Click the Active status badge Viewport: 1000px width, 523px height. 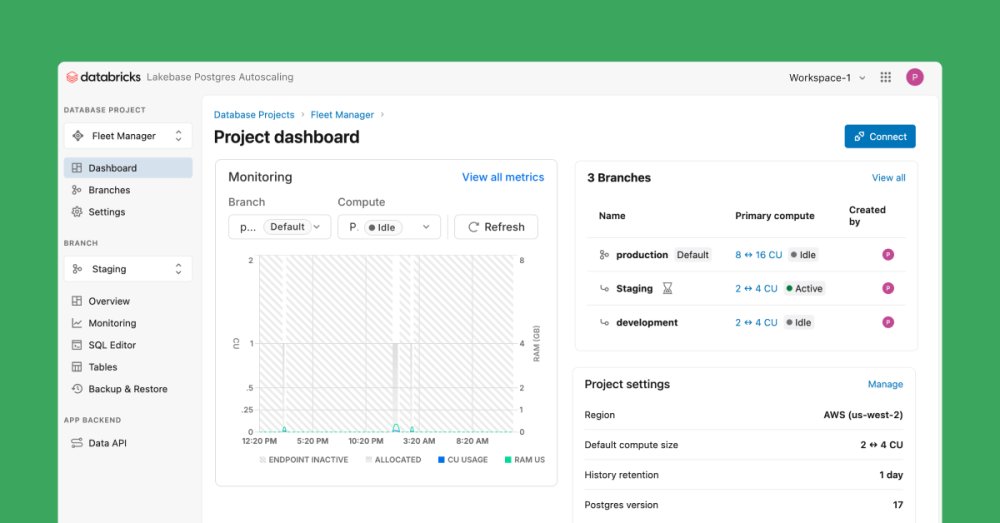(x=804, y=288)
